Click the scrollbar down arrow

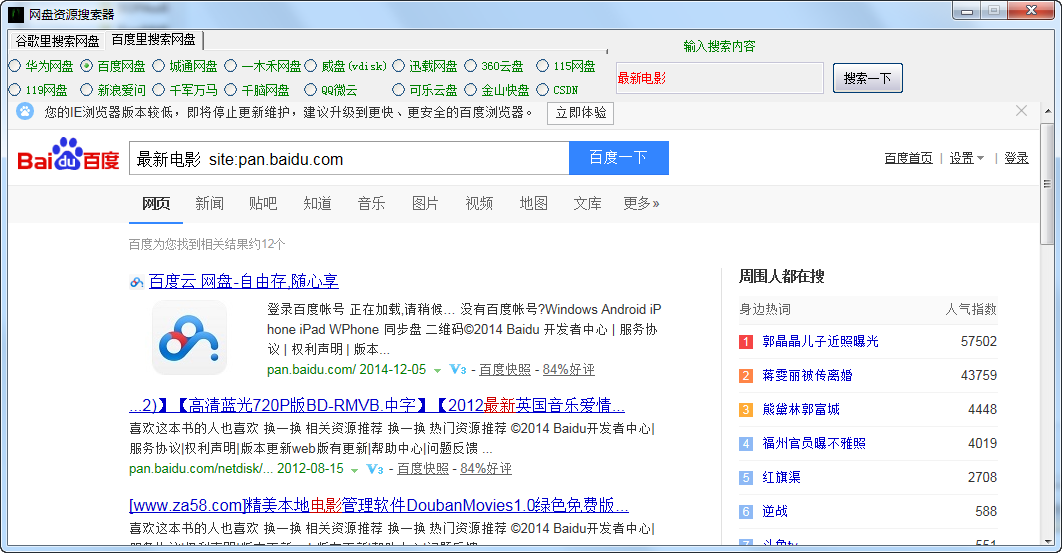(x=1048, y=541)
